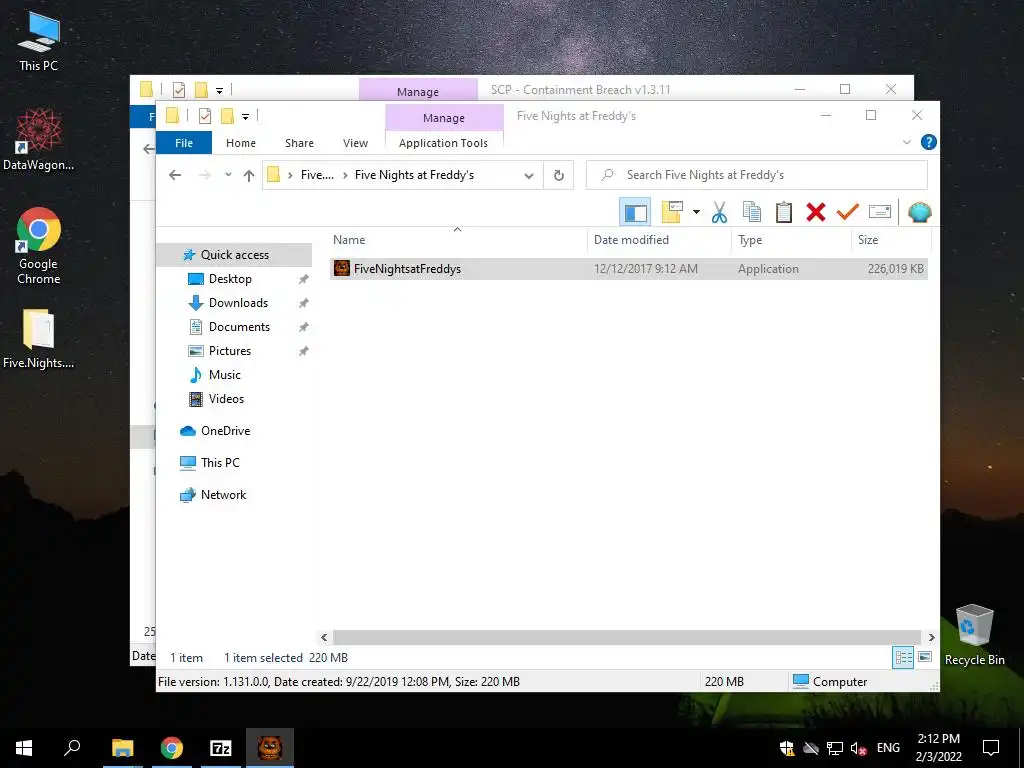Select This PC in navigation pane

[x=219, y=462]
